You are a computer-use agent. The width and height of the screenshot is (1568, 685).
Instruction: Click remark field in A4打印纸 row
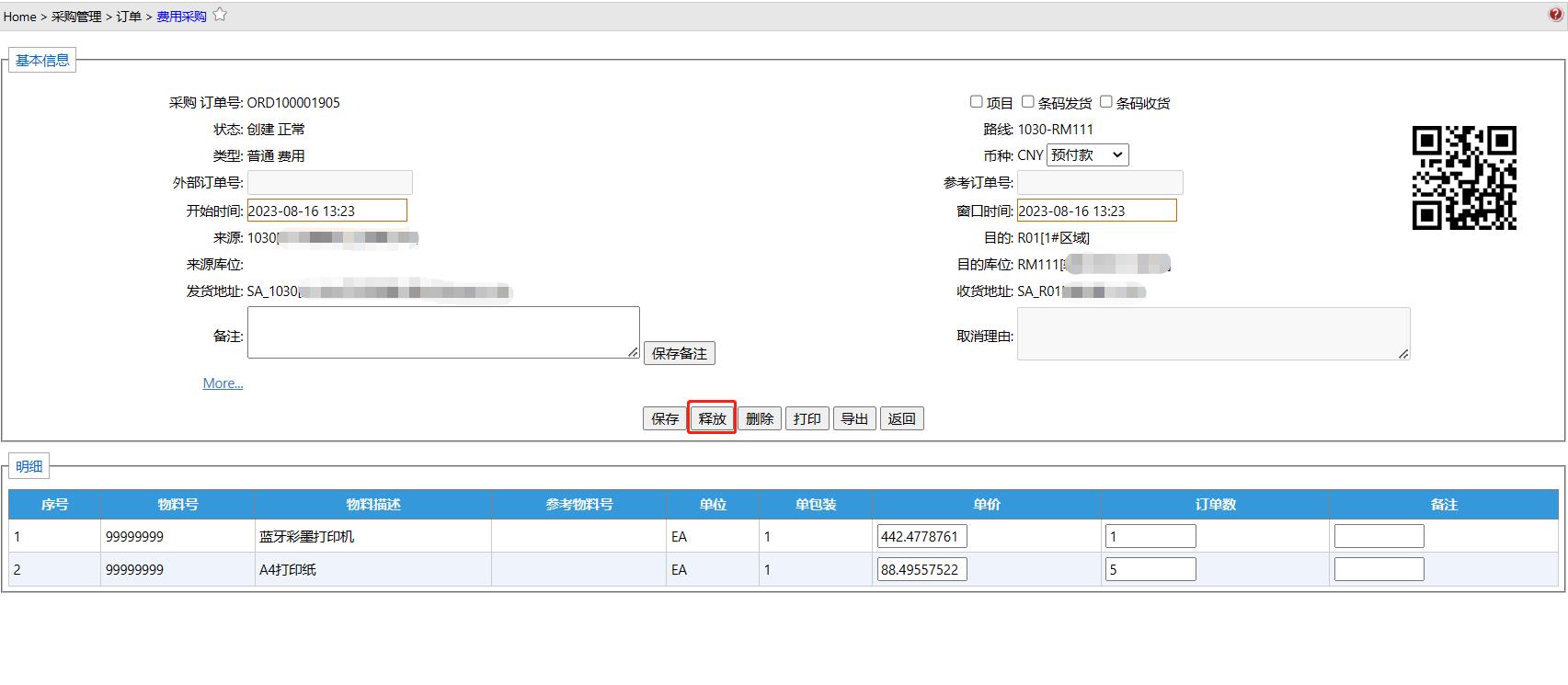click(1379, 569)
